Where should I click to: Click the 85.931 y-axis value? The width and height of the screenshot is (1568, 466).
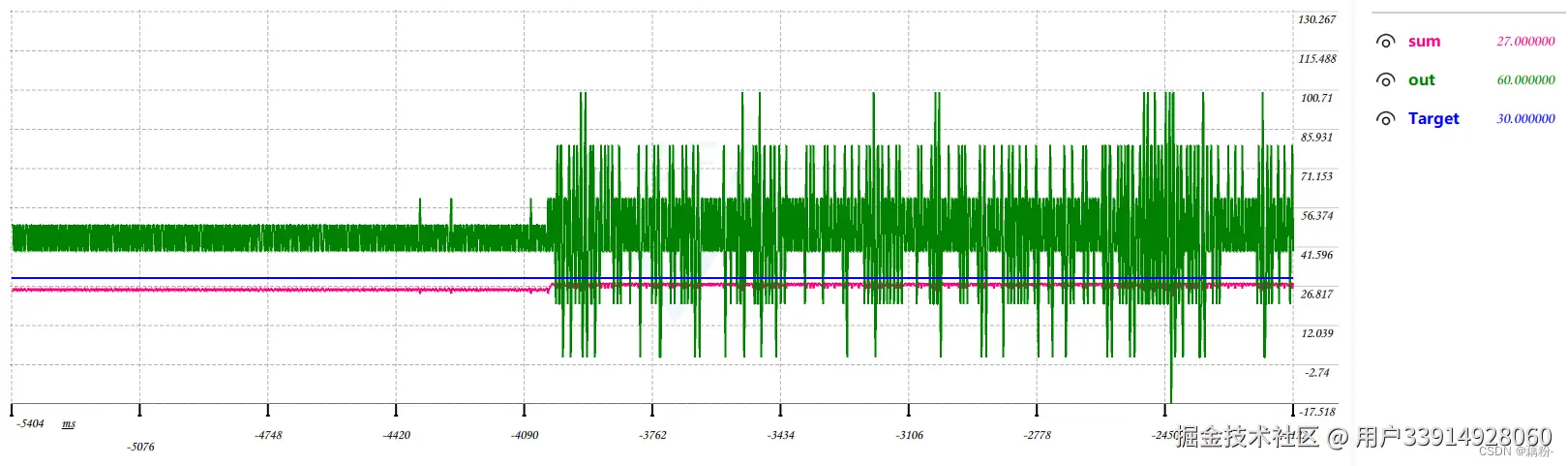tap(1316, 138)
